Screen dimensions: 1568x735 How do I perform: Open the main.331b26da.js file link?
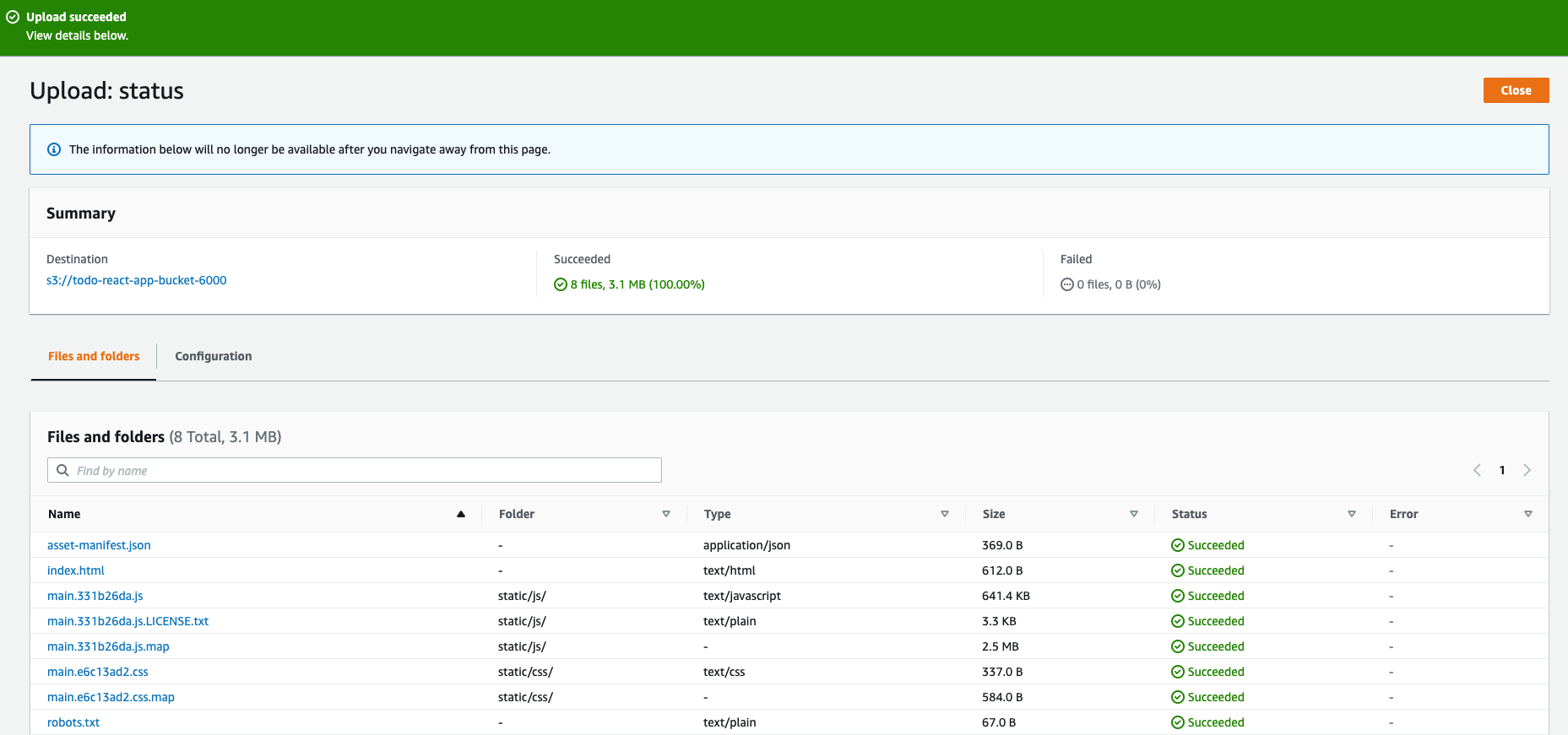(x=95, y=596)
